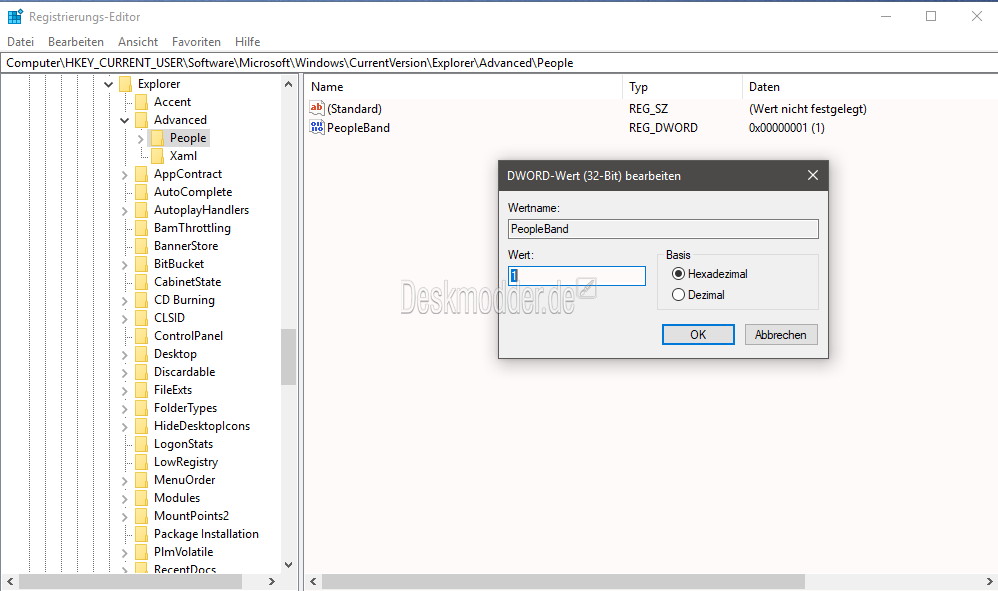
Task: Click the Wertname field showing PeopleBand
Action: click(663, 229)
